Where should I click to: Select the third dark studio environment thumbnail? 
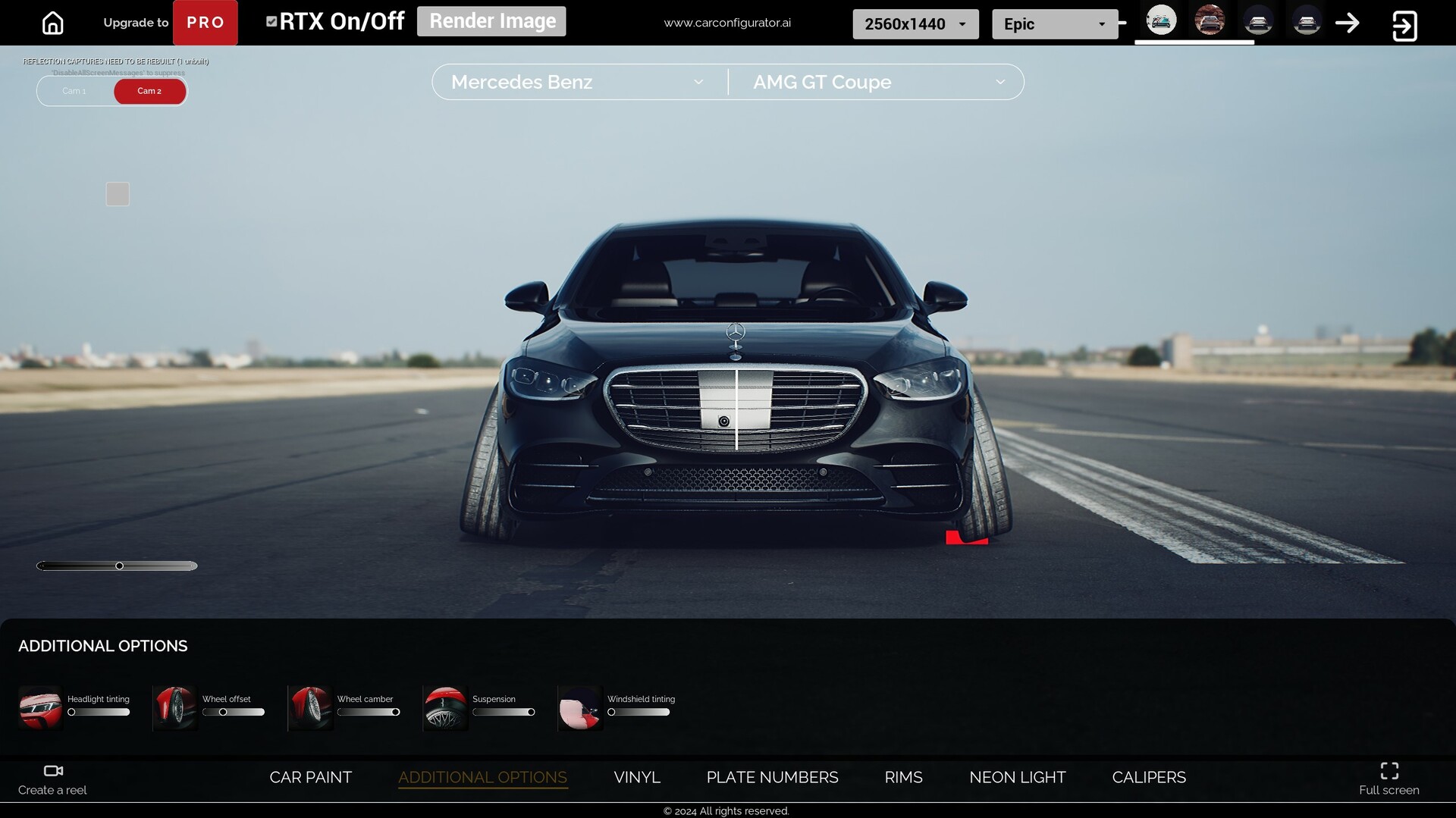(1258, 20)
